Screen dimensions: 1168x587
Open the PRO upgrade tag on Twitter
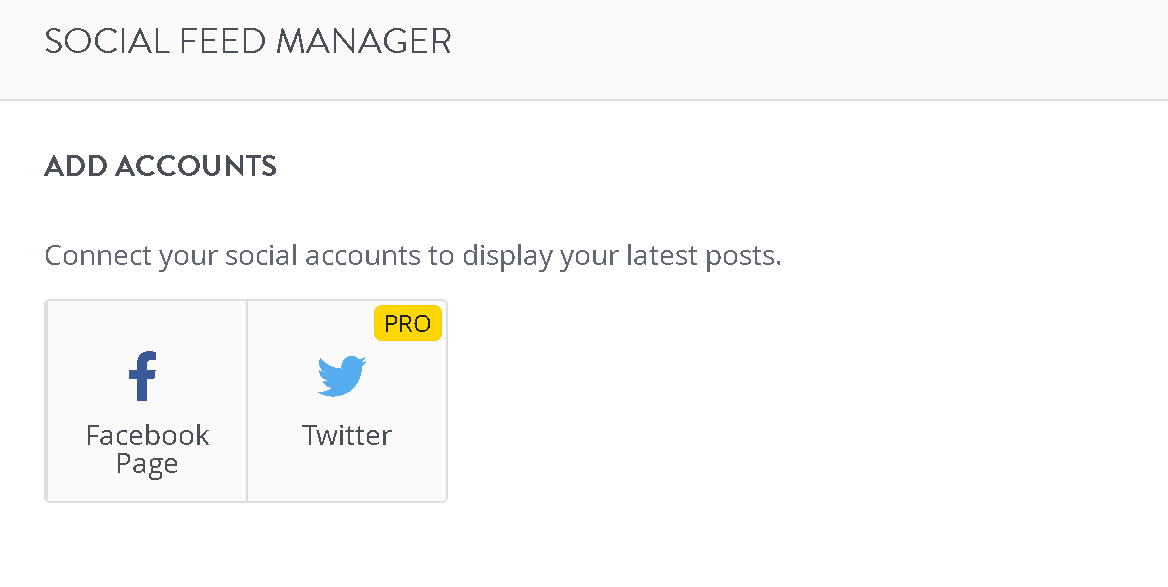tap(407, 323)
